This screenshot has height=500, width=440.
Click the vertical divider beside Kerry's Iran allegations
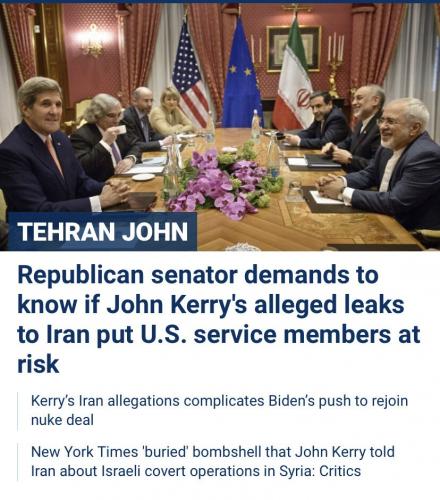18,411
